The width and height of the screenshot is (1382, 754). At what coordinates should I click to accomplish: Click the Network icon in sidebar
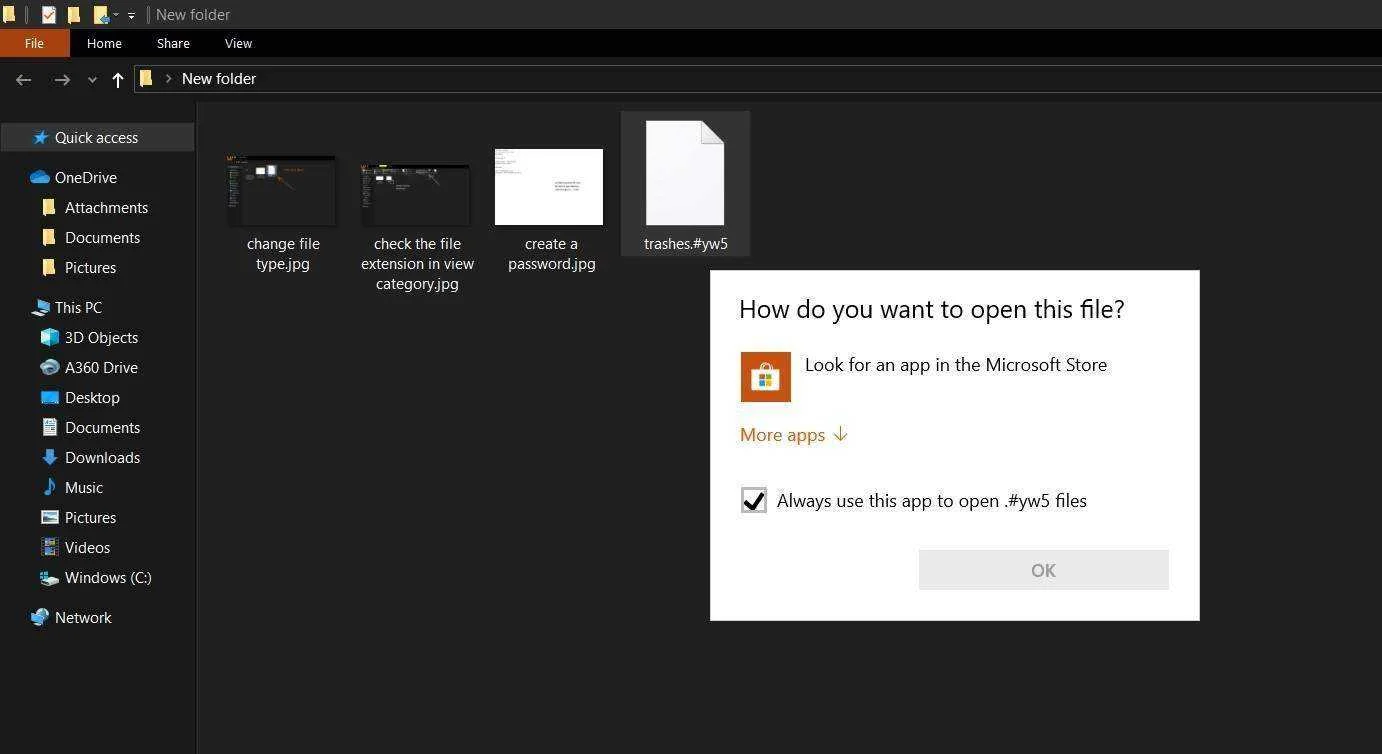(x=40, y=617)
